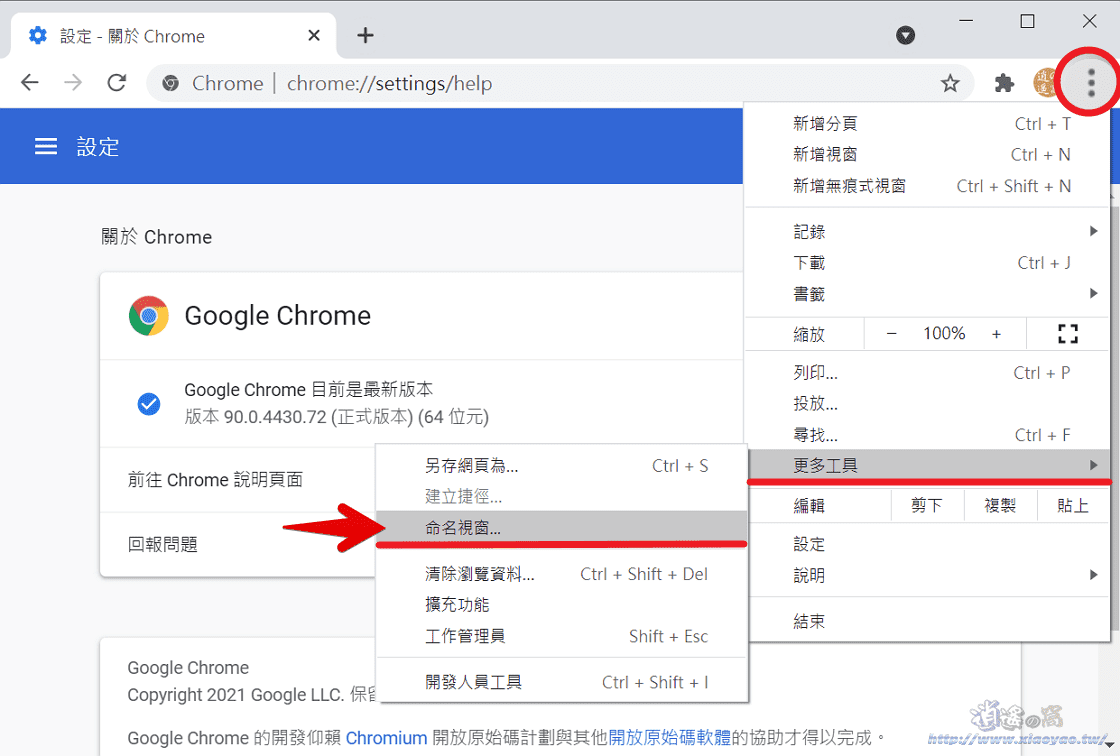The height and width of the screenshot is (756, 1120).
Task: Expand the 記錄 submenu
Action: [927, 232]
